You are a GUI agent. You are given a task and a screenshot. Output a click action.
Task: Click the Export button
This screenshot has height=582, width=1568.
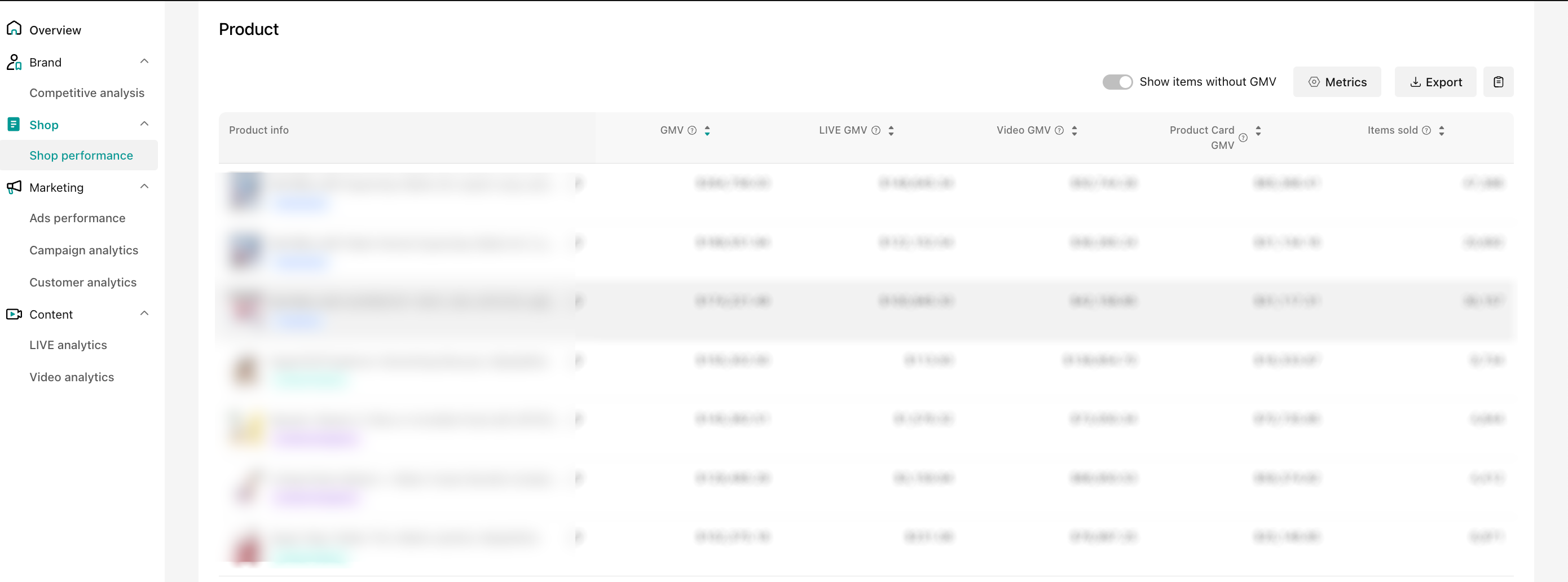(x=1435, y=82)
